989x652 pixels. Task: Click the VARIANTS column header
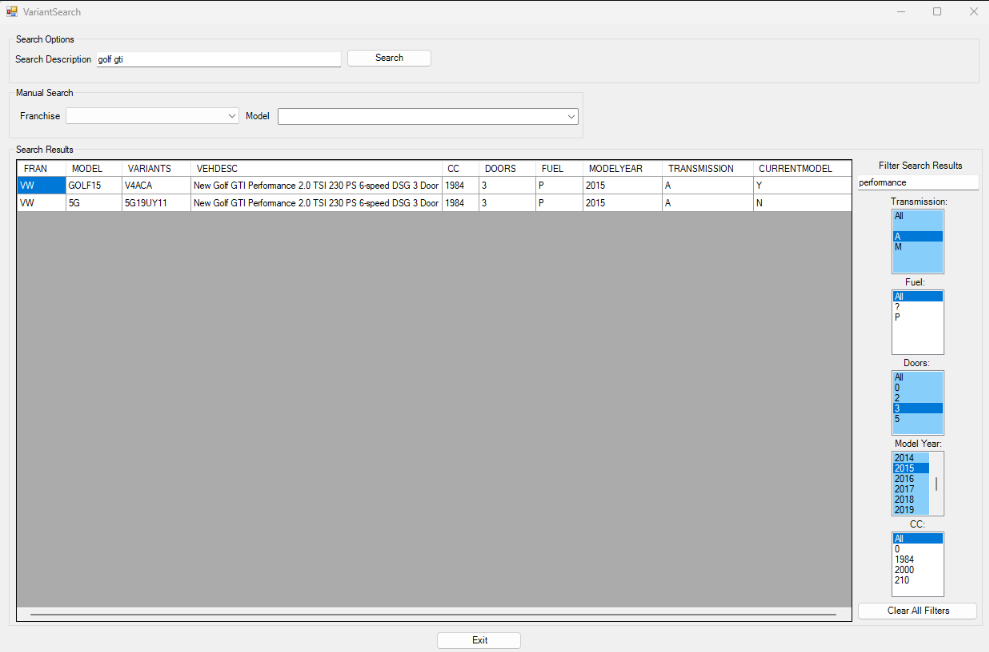156,169
